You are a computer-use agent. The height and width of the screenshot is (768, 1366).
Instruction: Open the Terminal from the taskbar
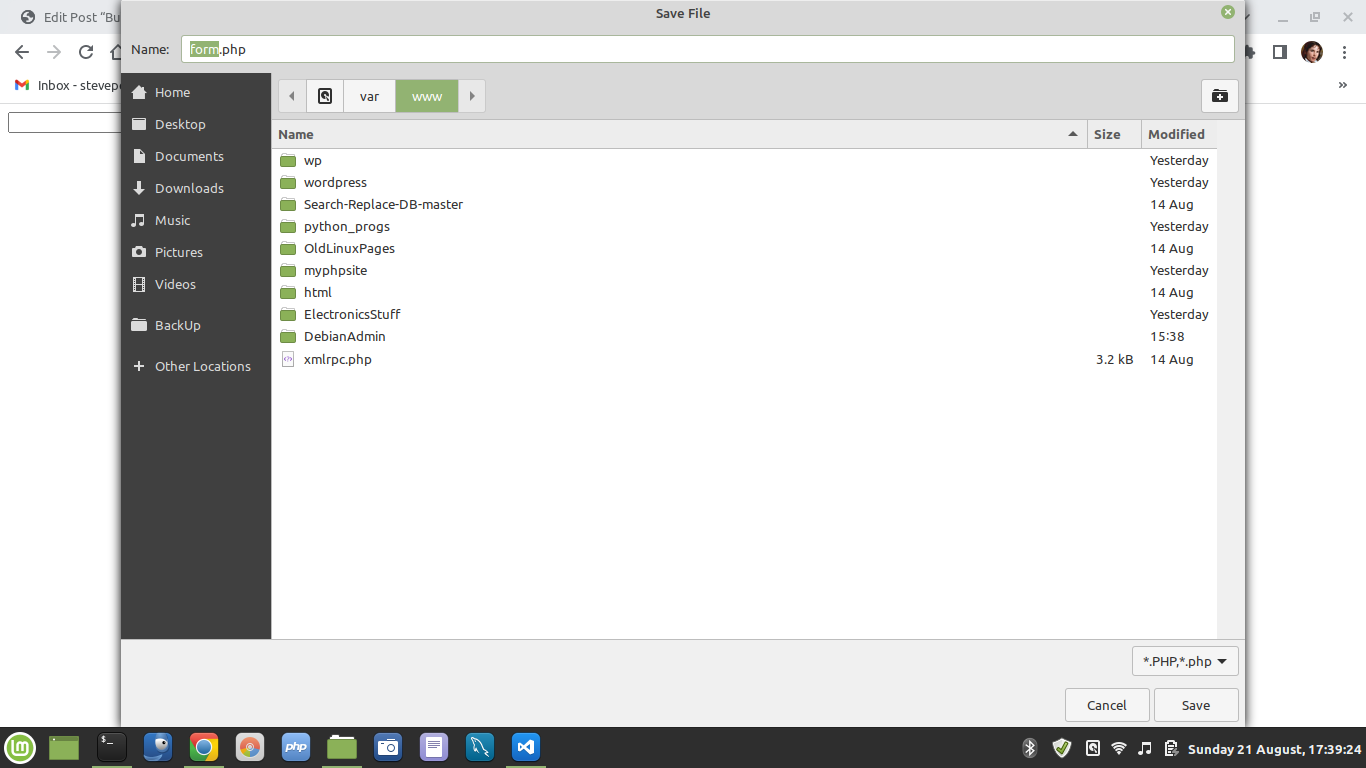[111, 747]
